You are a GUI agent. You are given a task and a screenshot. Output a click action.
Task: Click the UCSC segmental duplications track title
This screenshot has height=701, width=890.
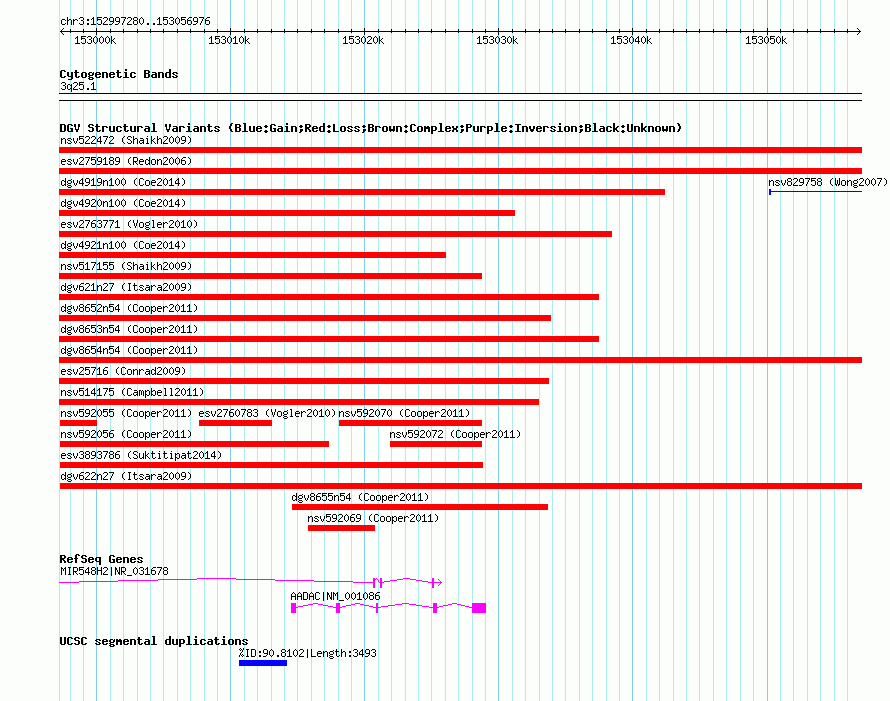[x=154, y=641]
